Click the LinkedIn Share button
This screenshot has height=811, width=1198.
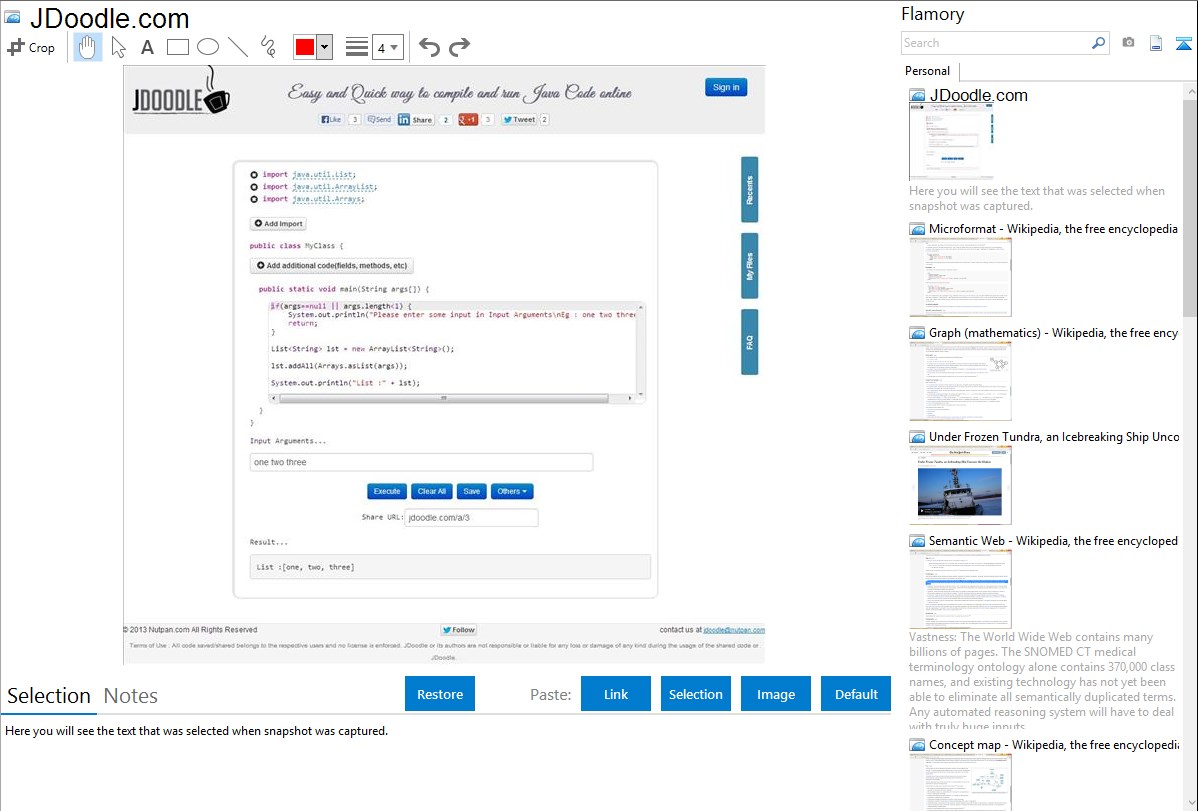pyautogui.click(x=416, y=119)
